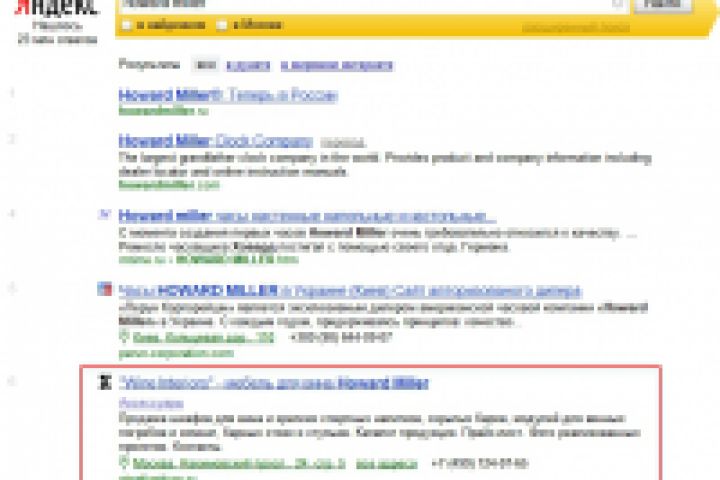Switch to the third results filter link
The width and height of the screenshot is (720, 480).
click(337, 66)
